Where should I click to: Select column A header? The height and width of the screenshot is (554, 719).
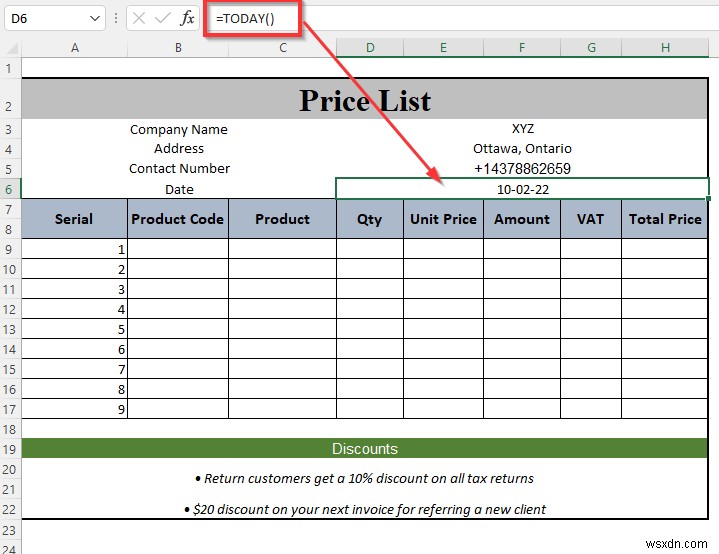tap(74, 48)
